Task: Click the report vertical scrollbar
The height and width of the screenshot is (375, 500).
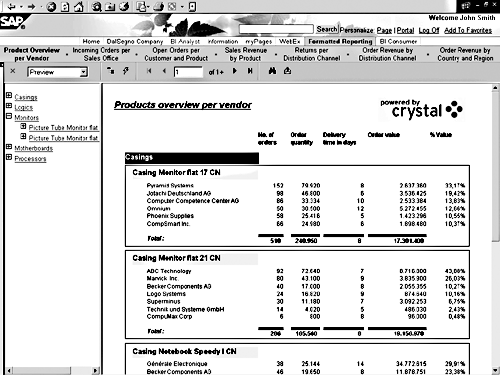Action: (495, 228)
